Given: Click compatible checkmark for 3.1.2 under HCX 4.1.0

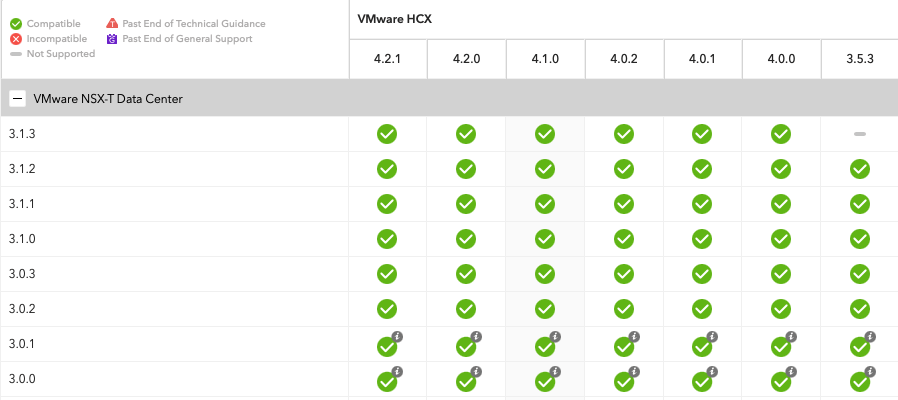Looking at the screenshot, I should [545, 169].
